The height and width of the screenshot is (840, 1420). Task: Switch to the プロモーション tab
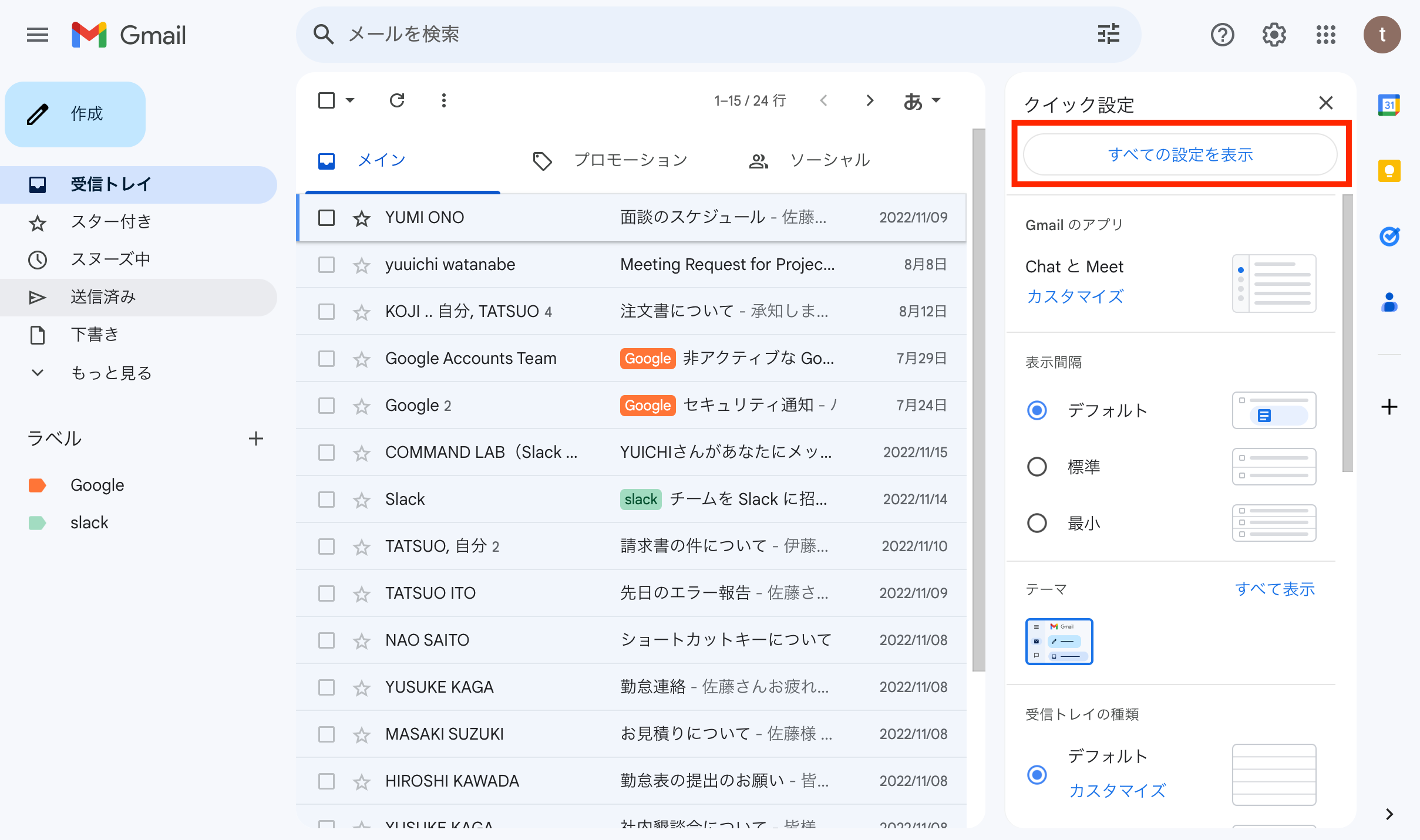click(610, 161)
